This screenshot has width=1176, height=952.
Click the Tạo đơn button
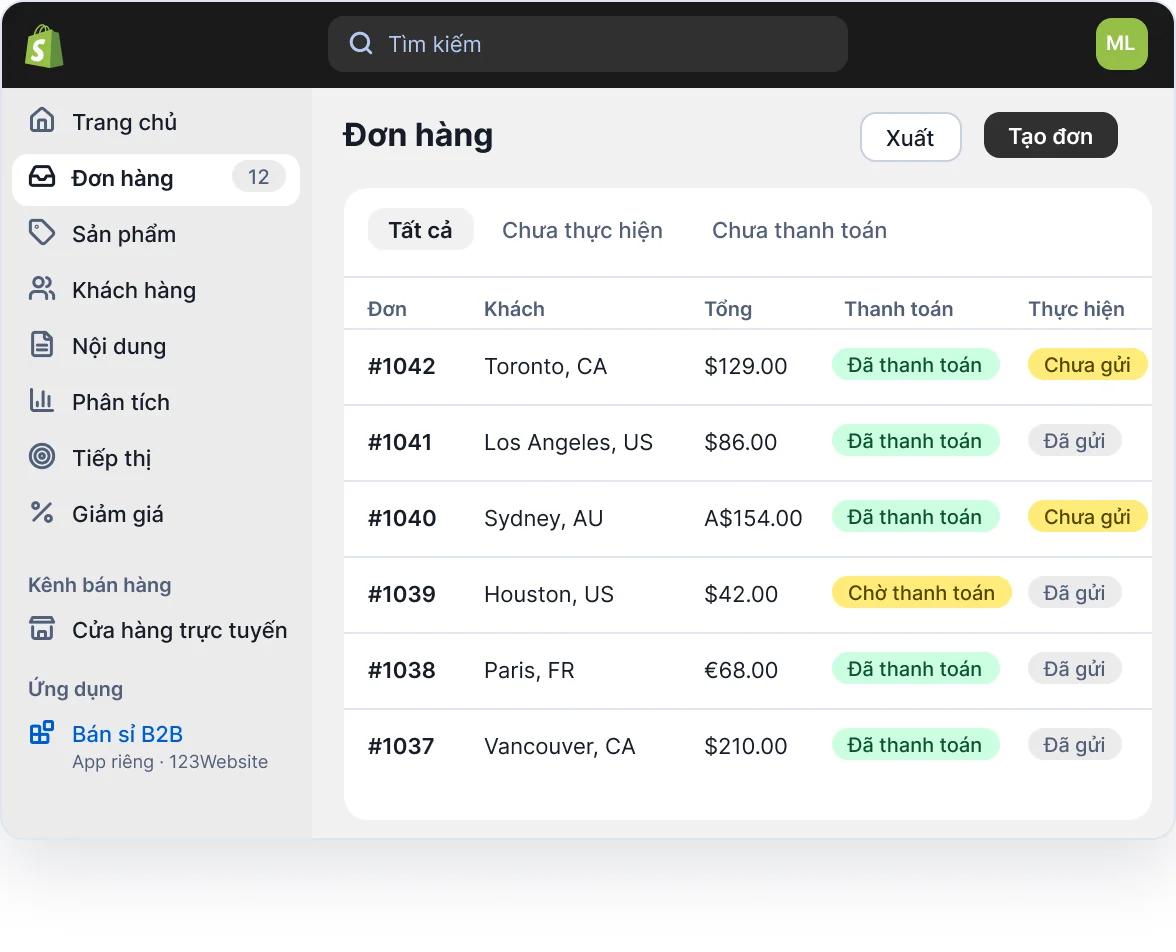pos(1051,136)
